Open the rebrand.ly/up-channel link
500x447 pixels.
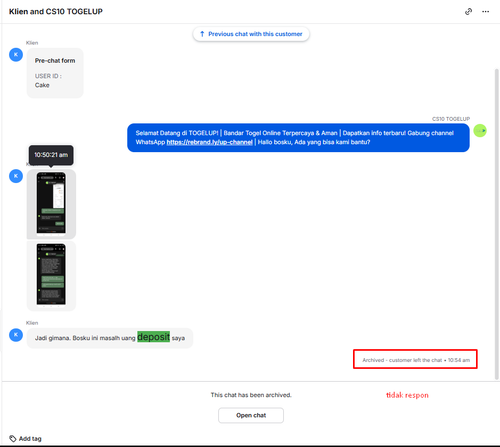[x=209, y=142]
